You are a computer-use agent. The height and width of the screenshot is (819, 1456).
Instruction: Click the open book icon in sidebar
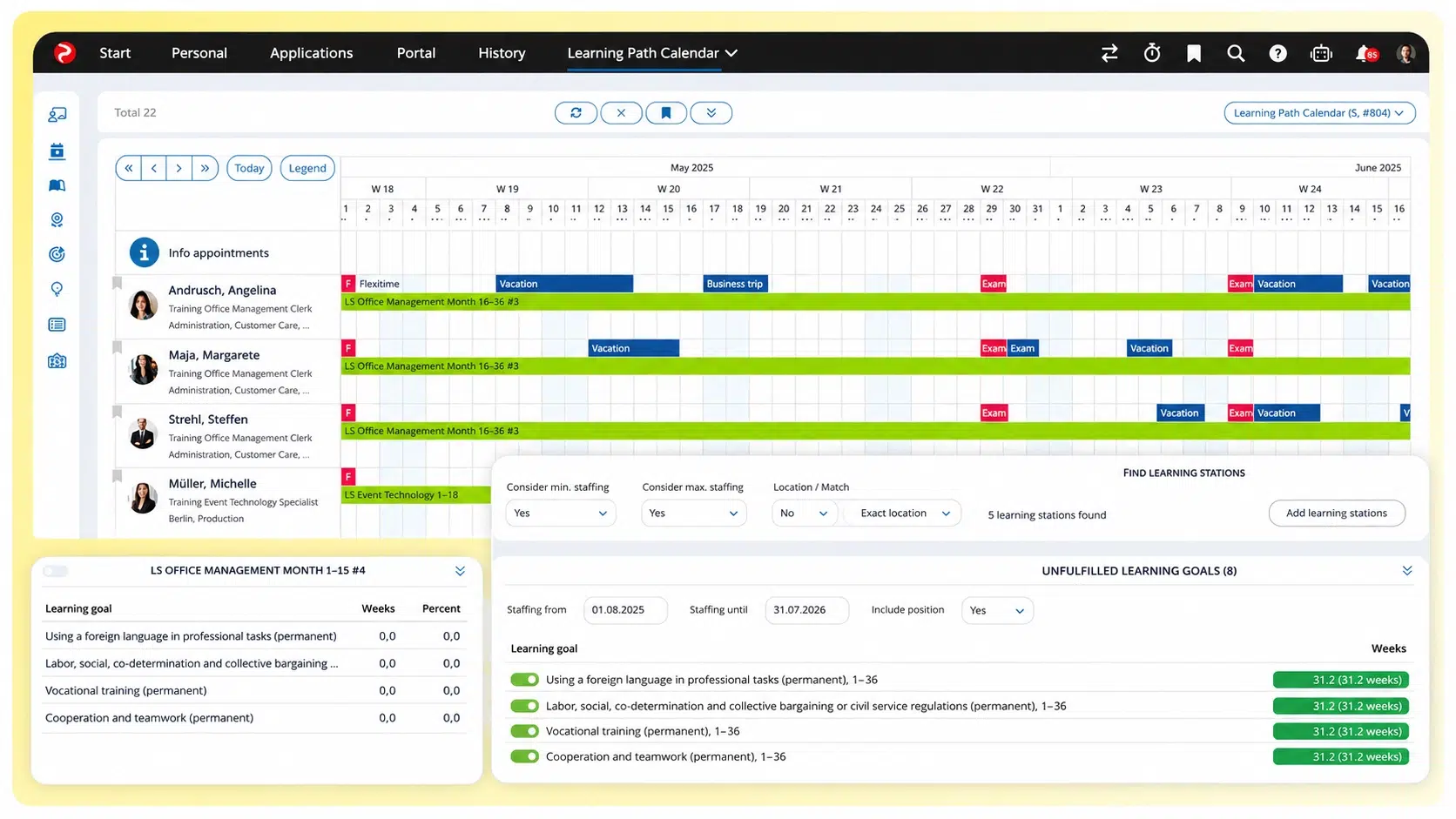pos(57,185)
